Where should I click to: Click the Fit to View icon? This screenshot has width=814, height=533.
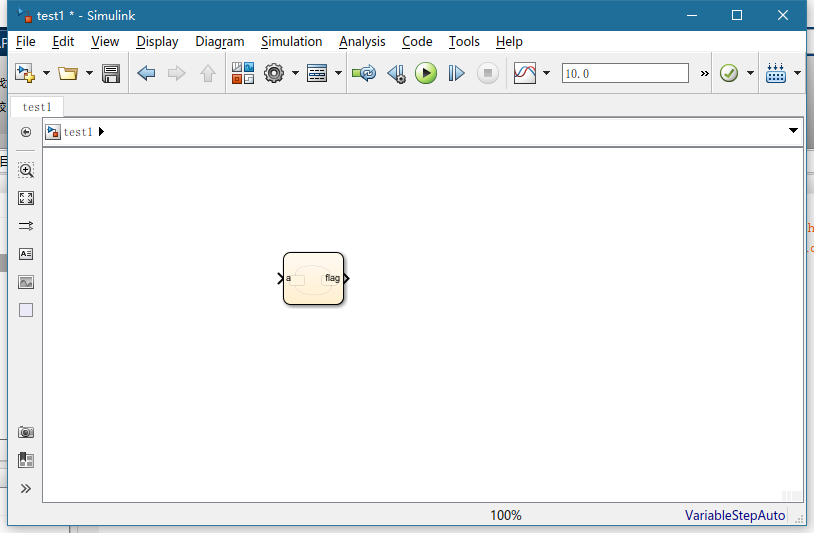point(25,198)
